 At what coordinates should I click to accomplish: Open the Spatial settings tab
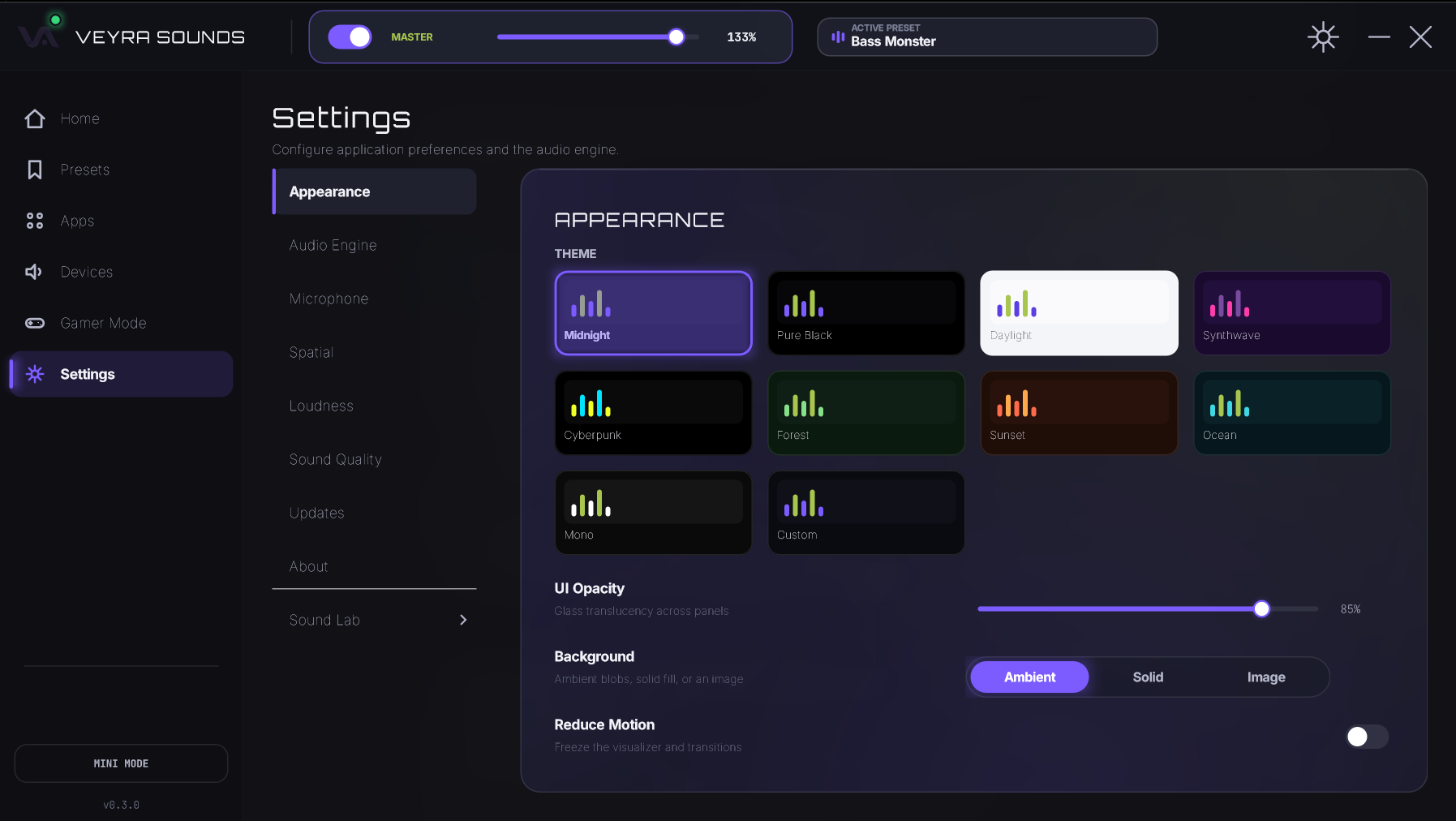(374, 352)
